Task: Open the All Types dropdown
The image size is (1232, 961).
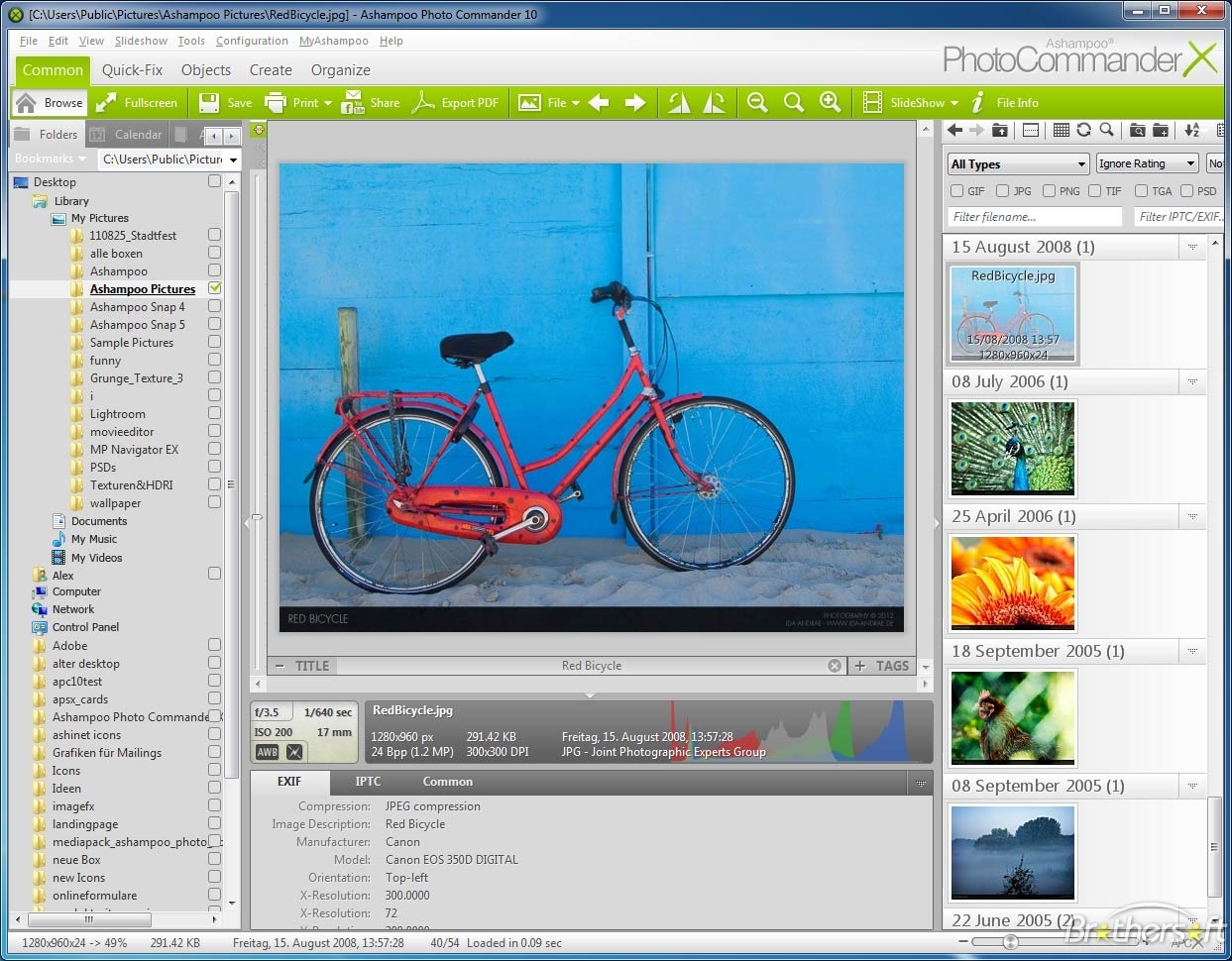Action: point(1018,163)
